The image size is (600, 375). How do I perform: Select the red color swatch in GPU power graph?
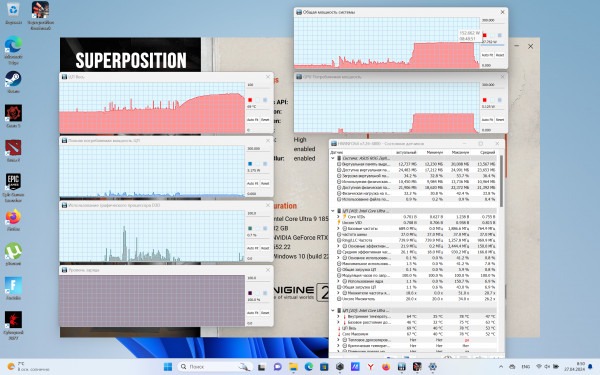pos(484,100)
